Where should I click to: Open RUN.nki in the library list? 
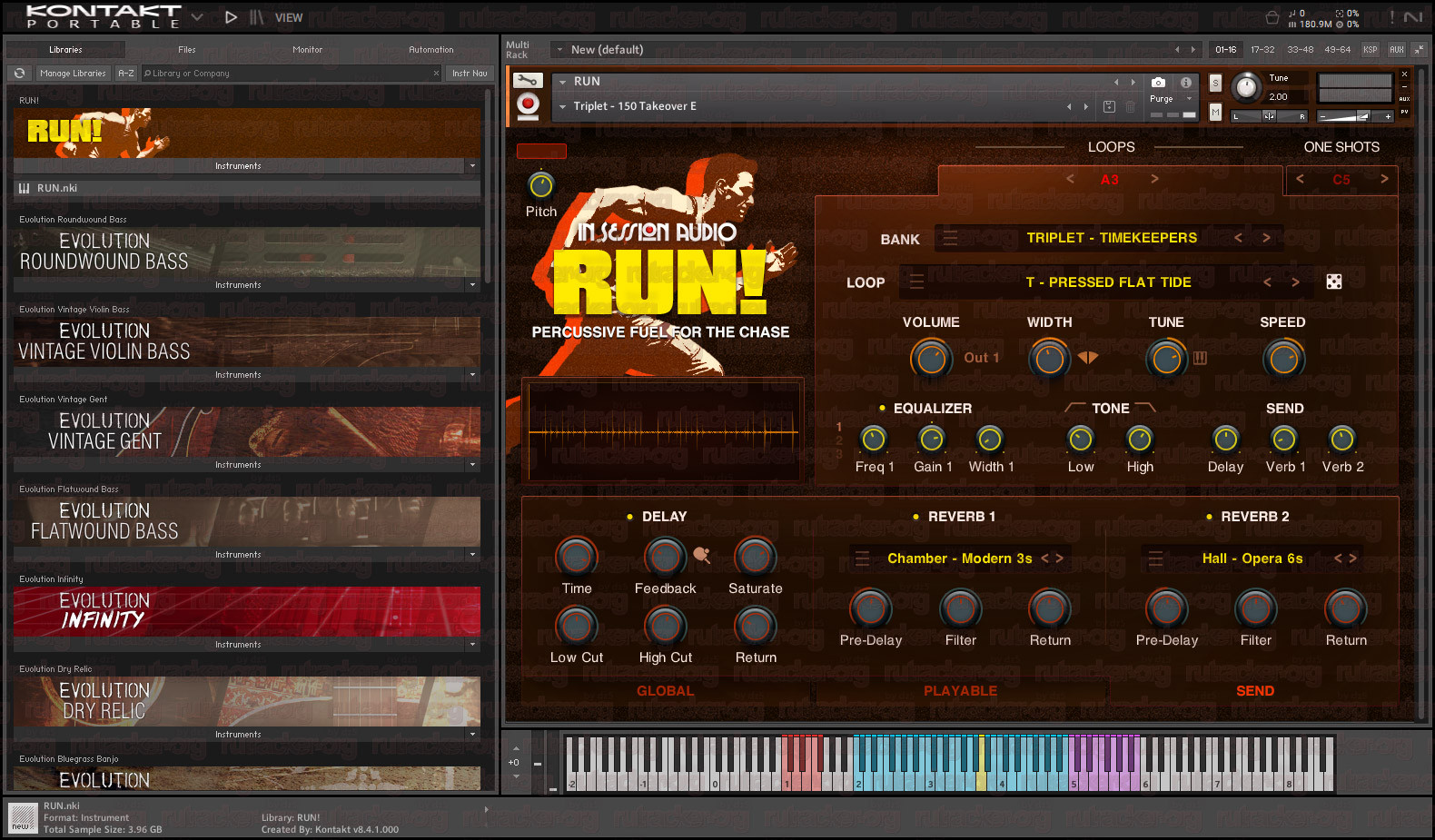pos(247,188)
